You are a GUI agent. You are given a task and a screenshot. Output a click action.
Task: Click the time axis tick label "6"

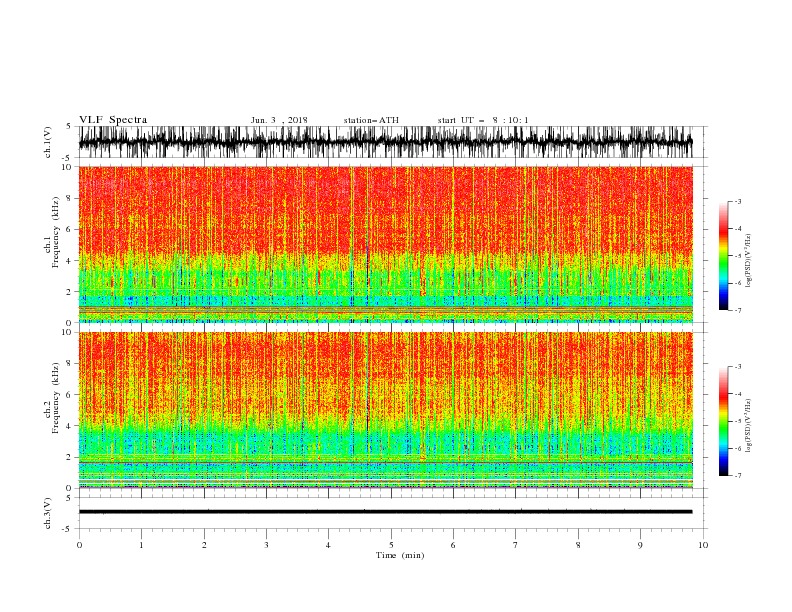pos(454,545)
